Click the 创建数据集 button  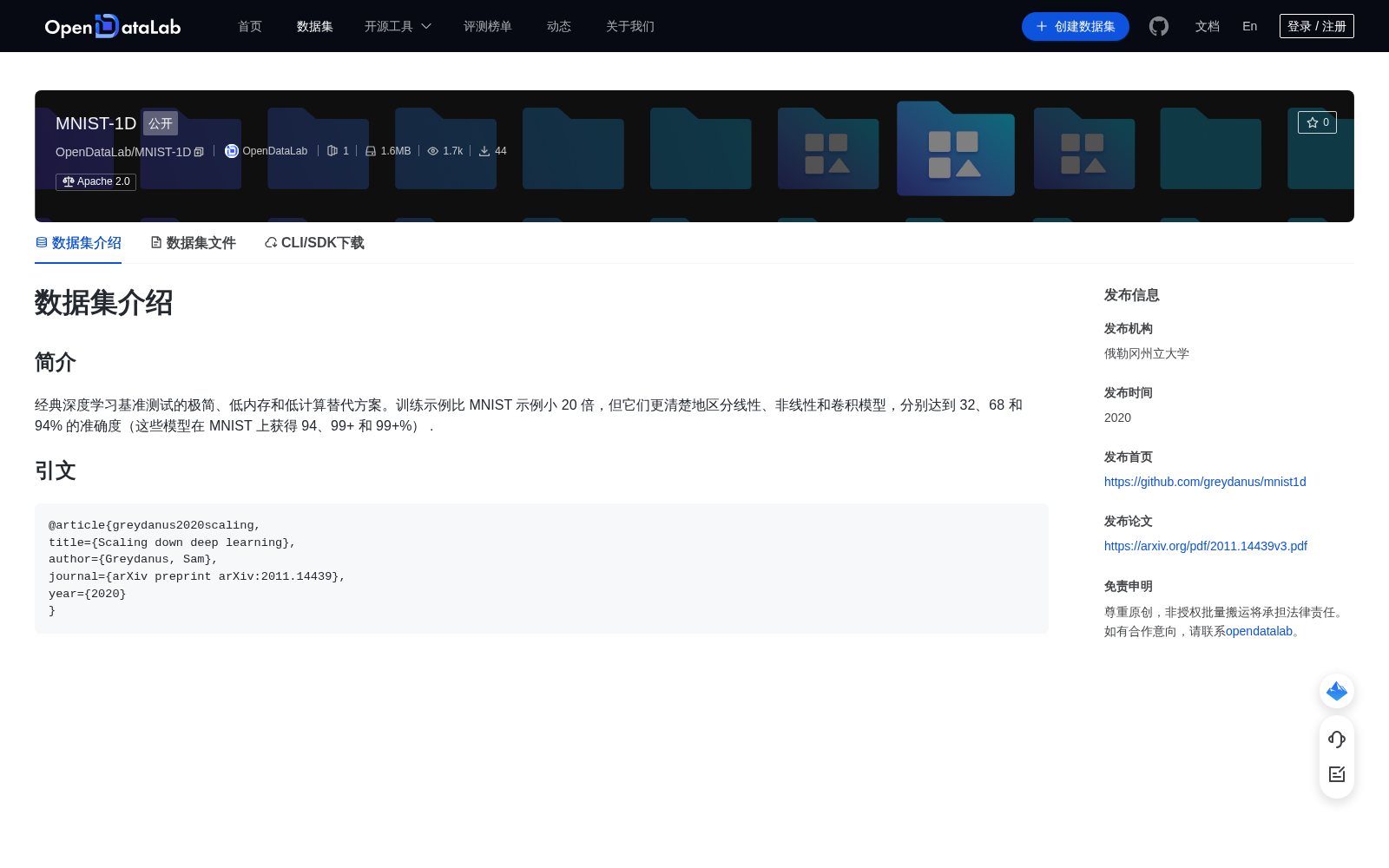1076,26
